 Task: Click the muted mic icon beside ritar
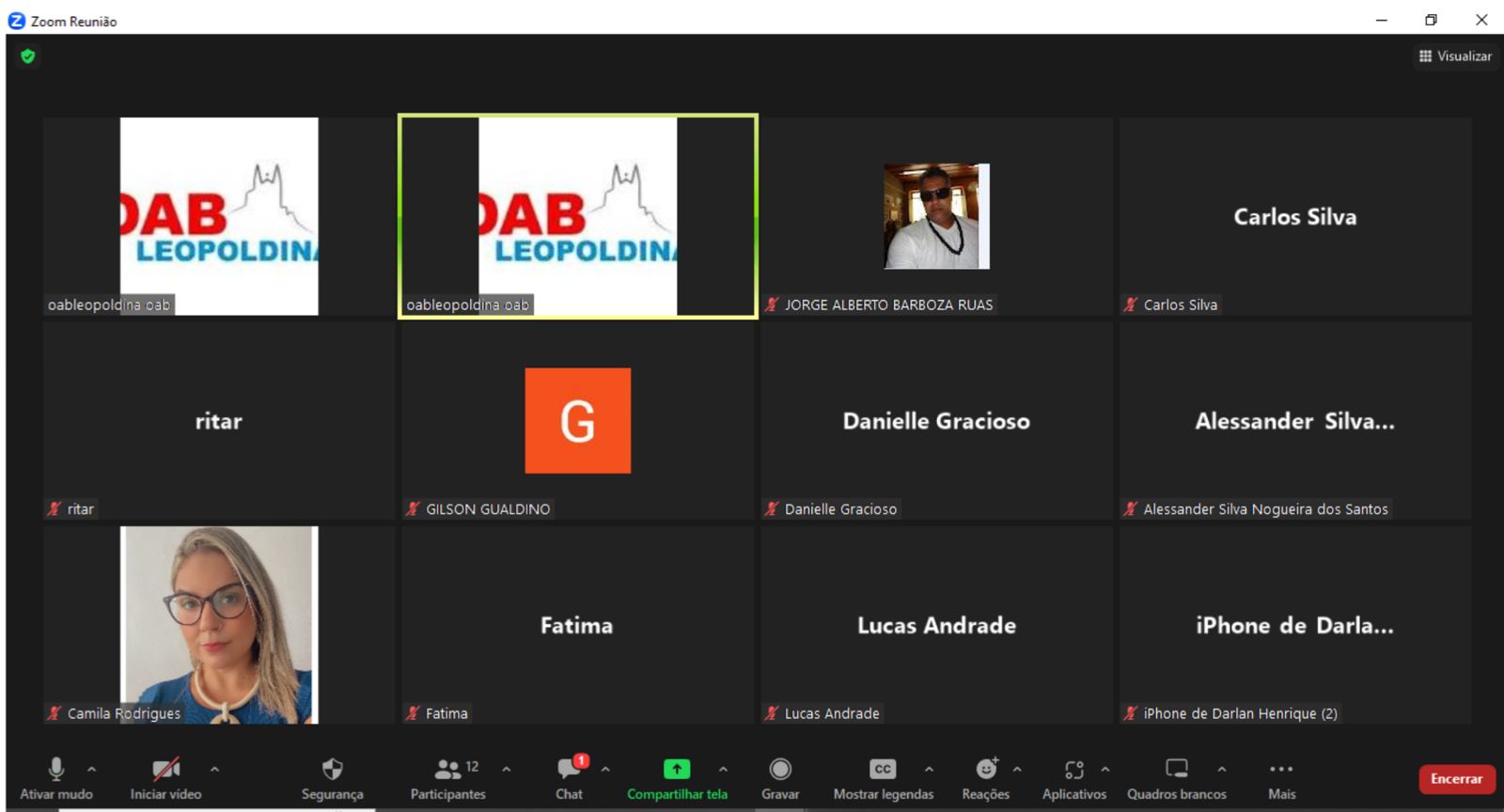[x=55, y=508]
